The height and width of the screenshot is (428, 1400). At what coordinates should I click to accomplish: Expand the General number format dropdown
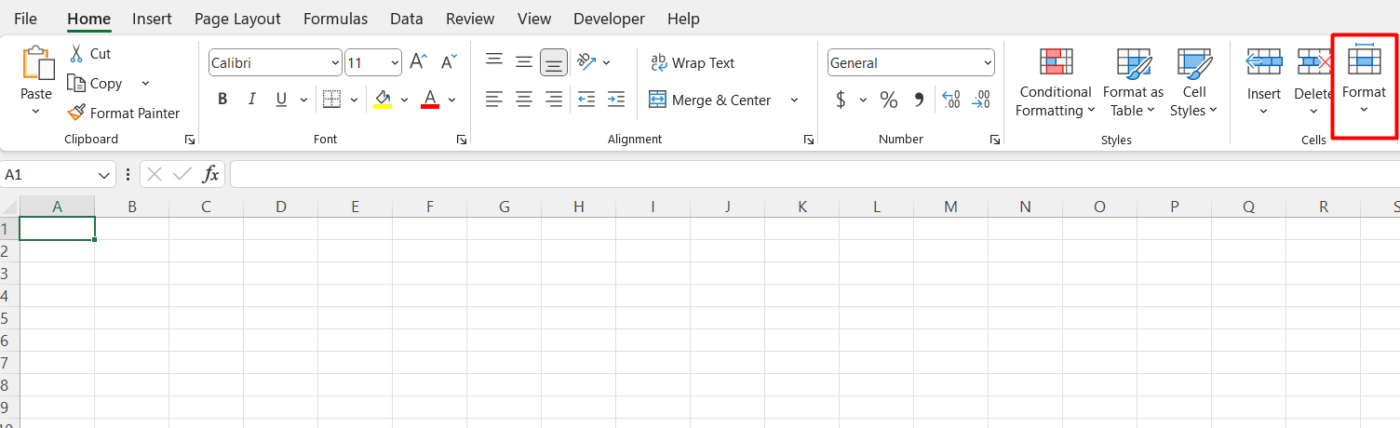987,63
